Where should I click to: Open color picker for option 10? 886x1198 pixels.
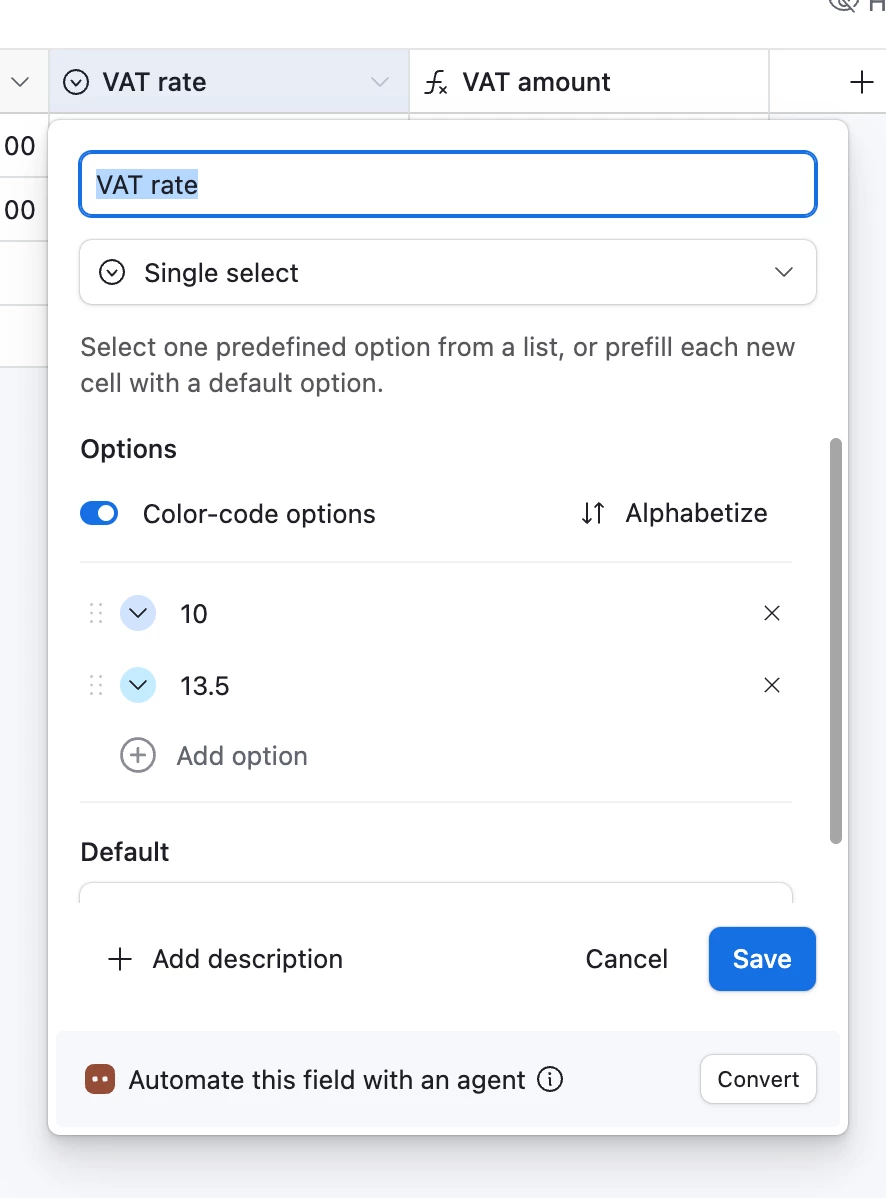[x=138, y=614]
